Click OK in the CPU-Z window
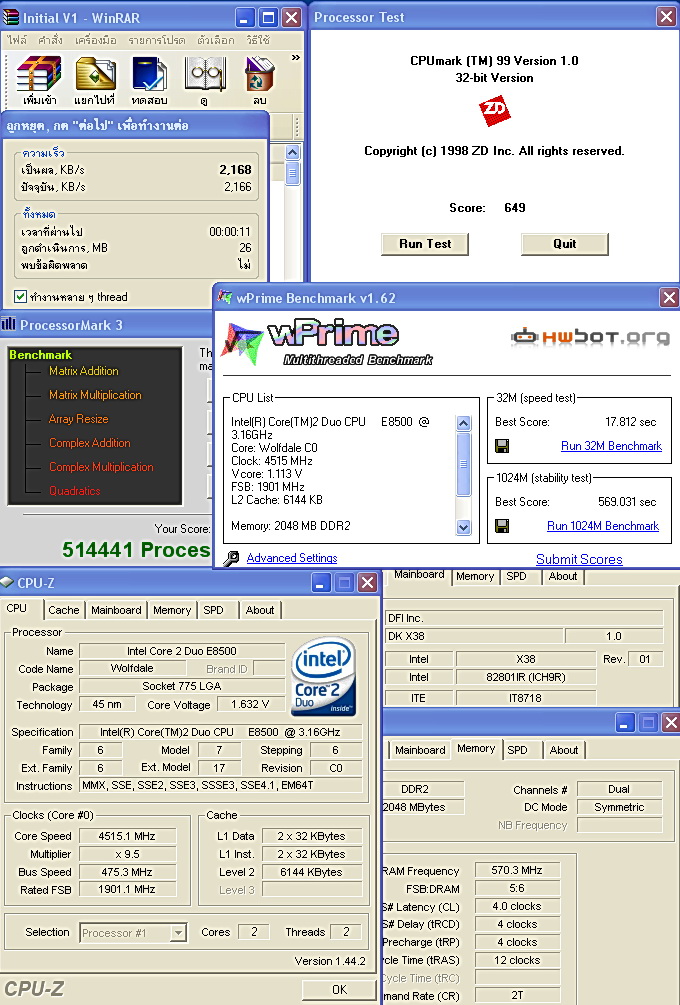680x1005 pixels. [339, 990]
